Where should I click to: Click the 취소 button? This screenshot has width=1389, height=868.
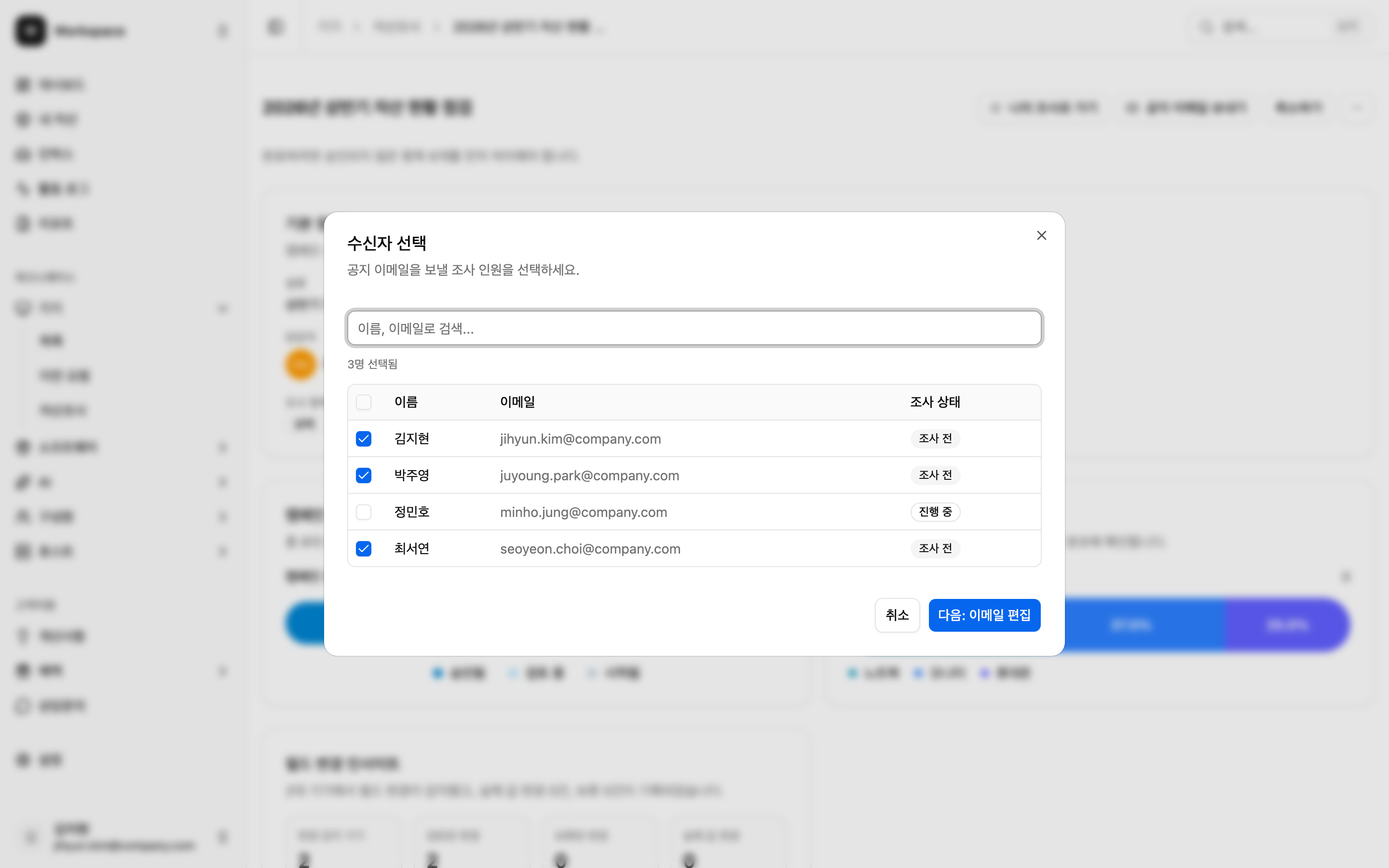pos(897,615)
